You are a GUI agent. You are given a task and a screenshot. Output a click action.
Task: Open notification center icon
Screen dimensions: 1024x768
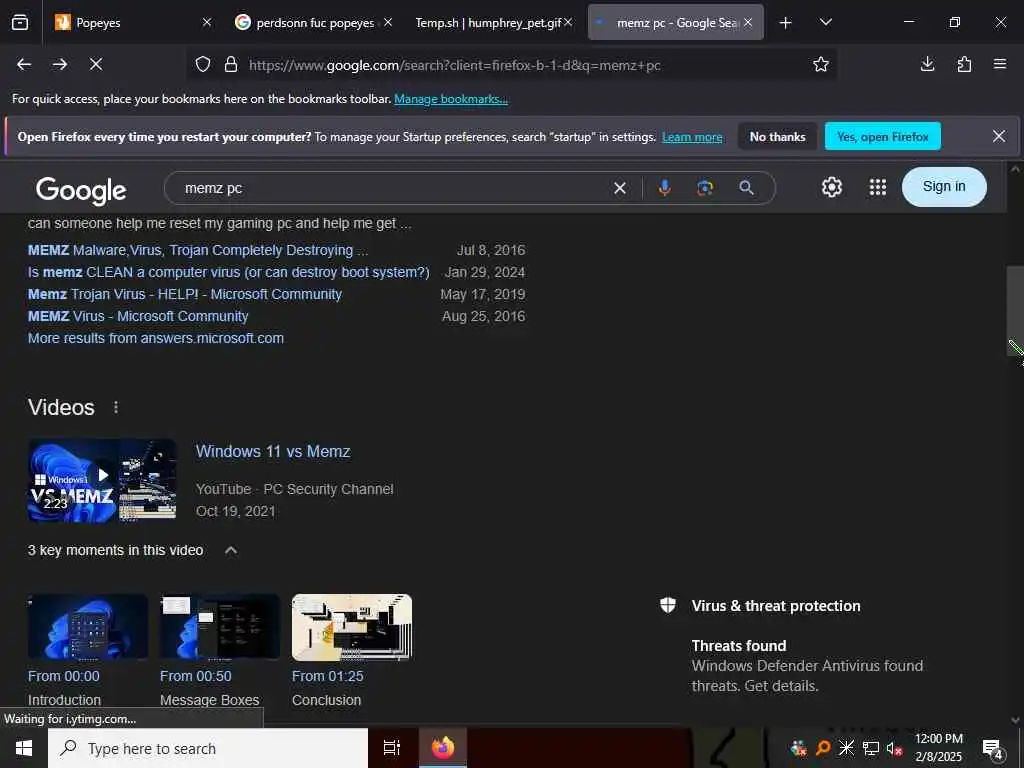pyautogui.click(x=993, y=749)
